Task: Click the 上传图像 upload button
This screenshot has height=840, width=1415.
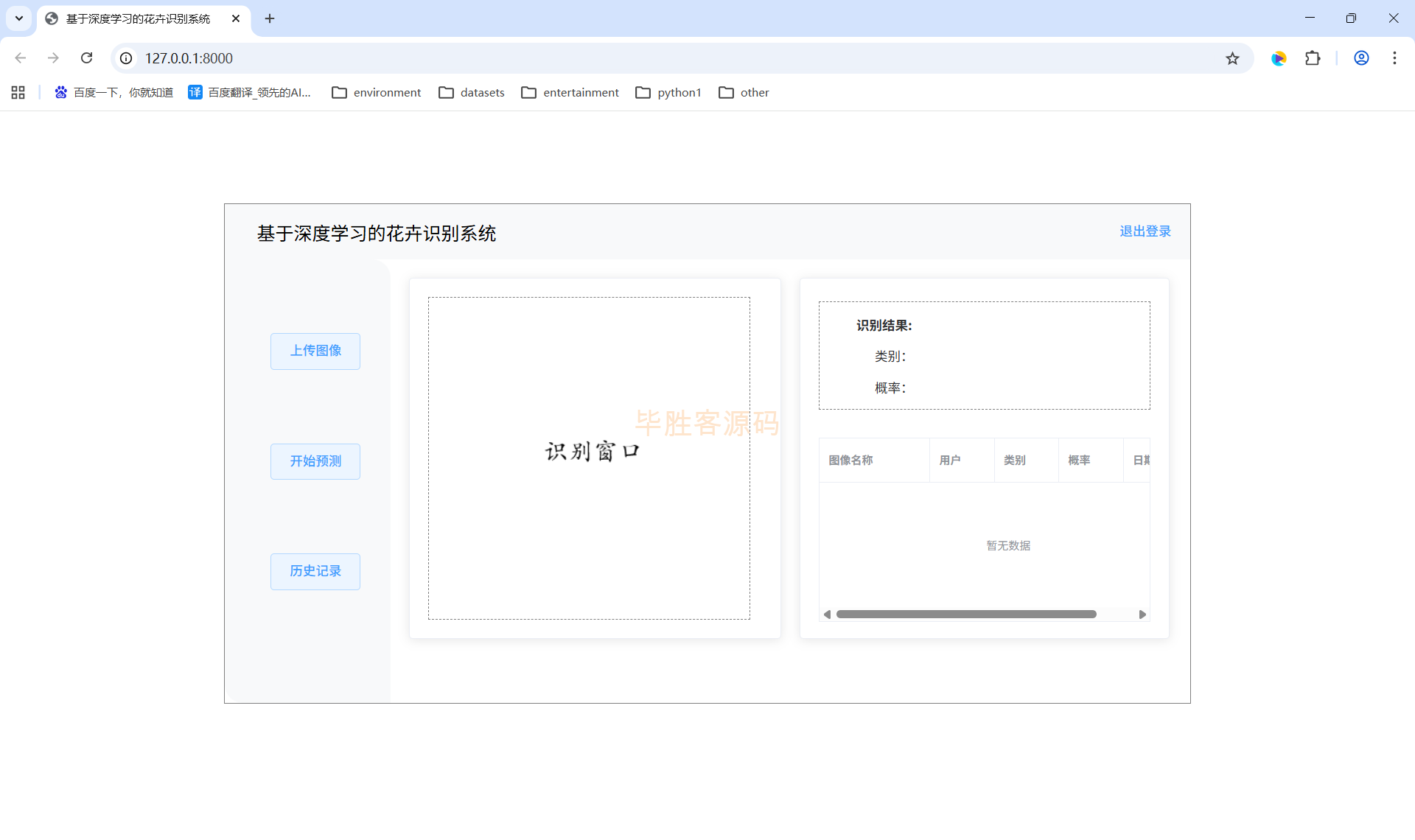Action: coord(315,351)
